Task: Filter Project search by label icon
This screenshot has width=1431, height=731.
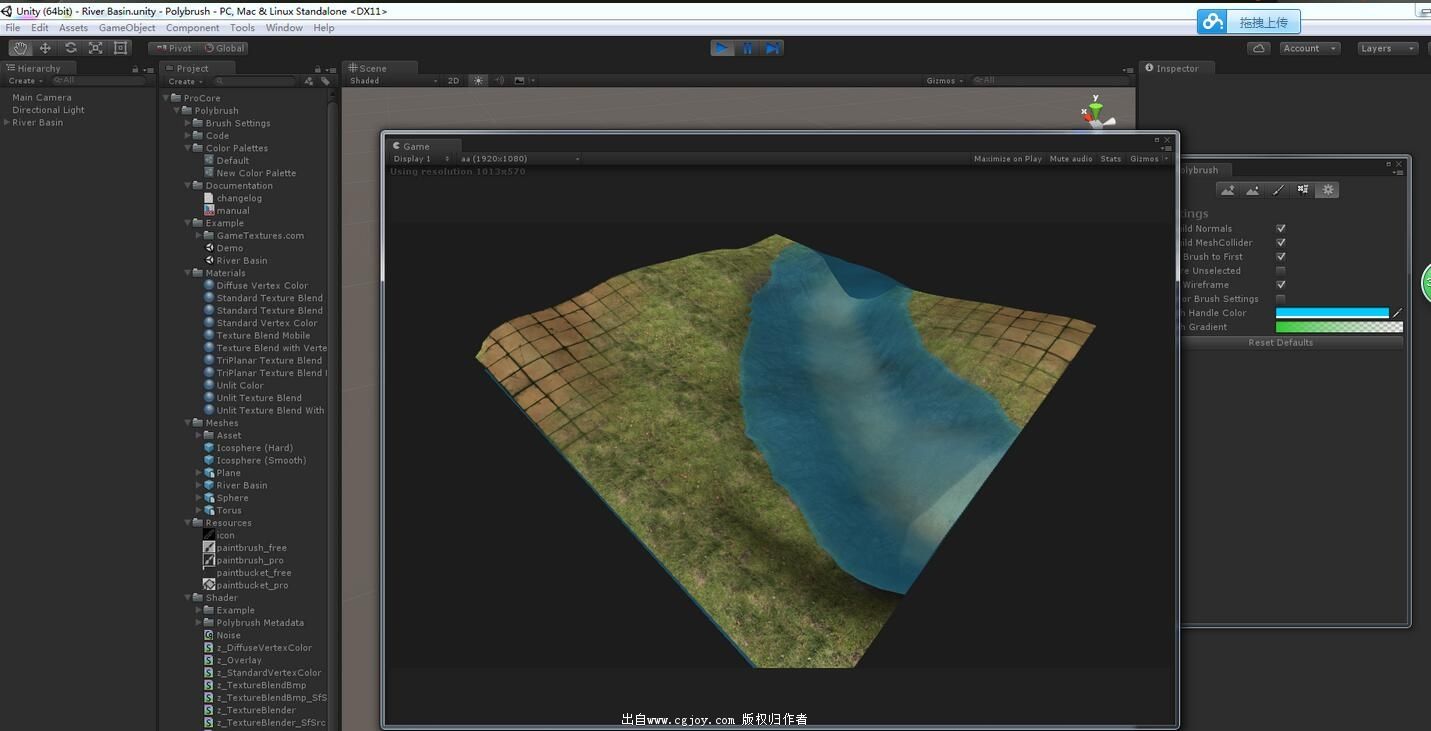Action: [325, 81]
